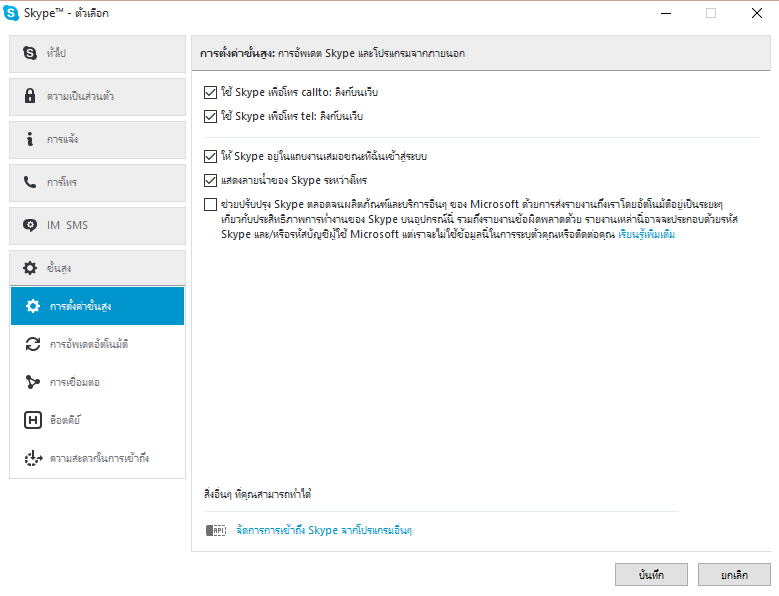Collapse the ขั้นสูง advanced section
This screenshot has width=779, height=596.
point(97,268)
